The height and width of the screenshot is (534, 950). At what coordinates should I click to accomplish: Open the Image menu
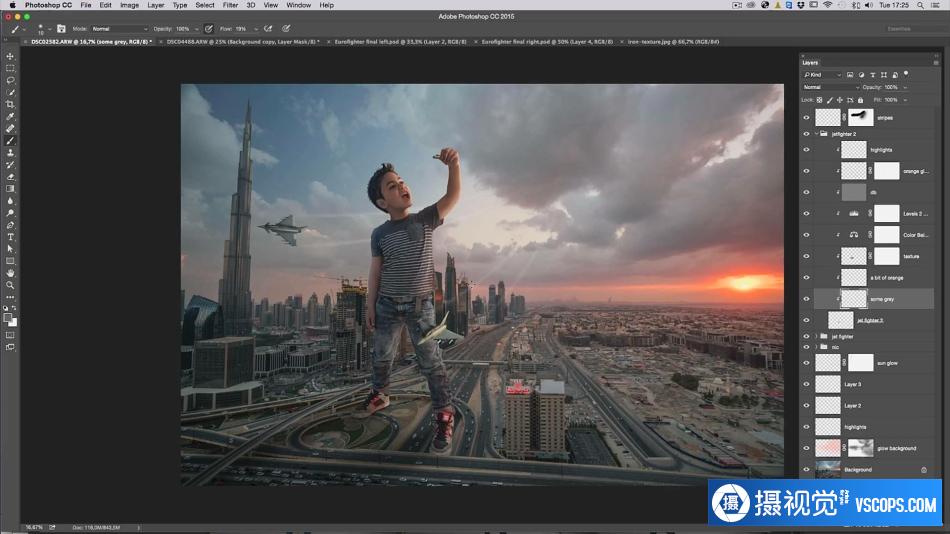[x=129, y=5]
